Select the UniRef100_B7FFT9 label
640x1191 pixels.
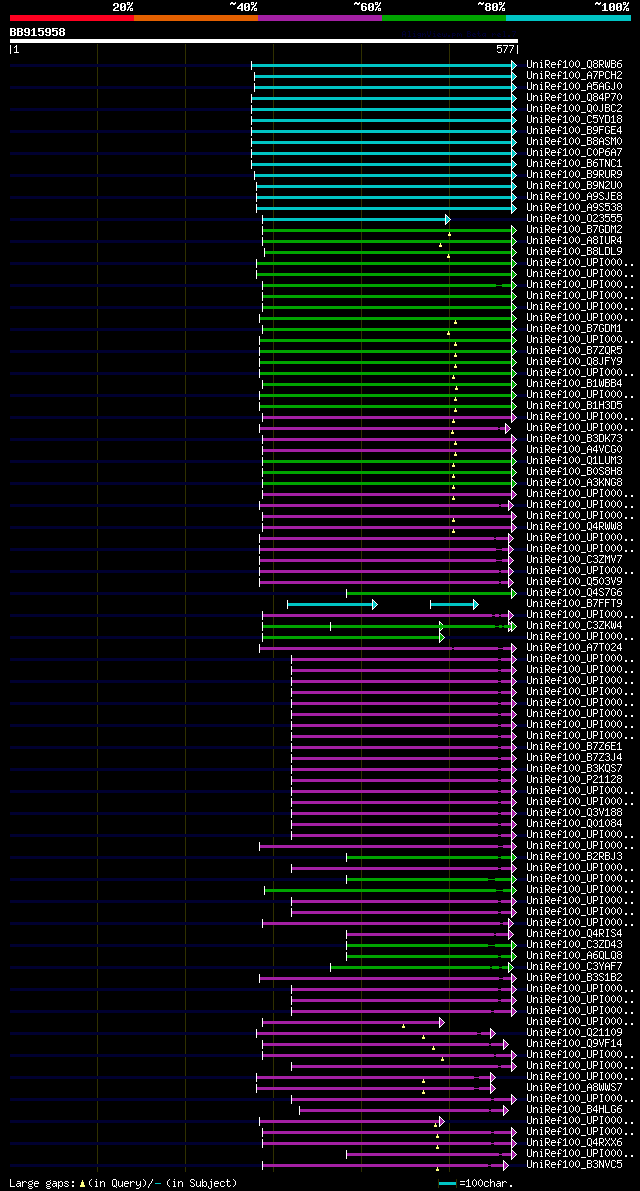click(574, 605)
